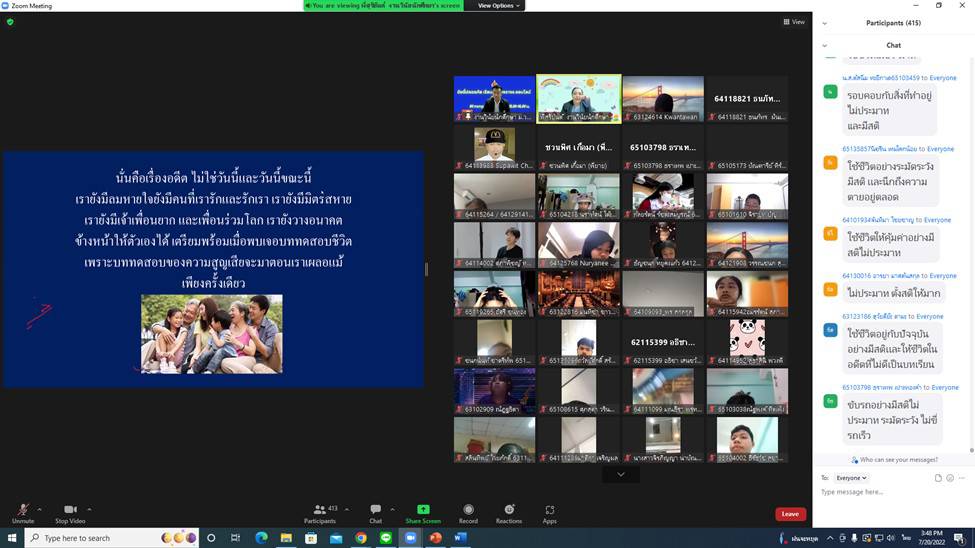Viewport: 975px width, 548px height.
Task: Switch to Zoom taskbar icon
Action: [x=410, y=538]
